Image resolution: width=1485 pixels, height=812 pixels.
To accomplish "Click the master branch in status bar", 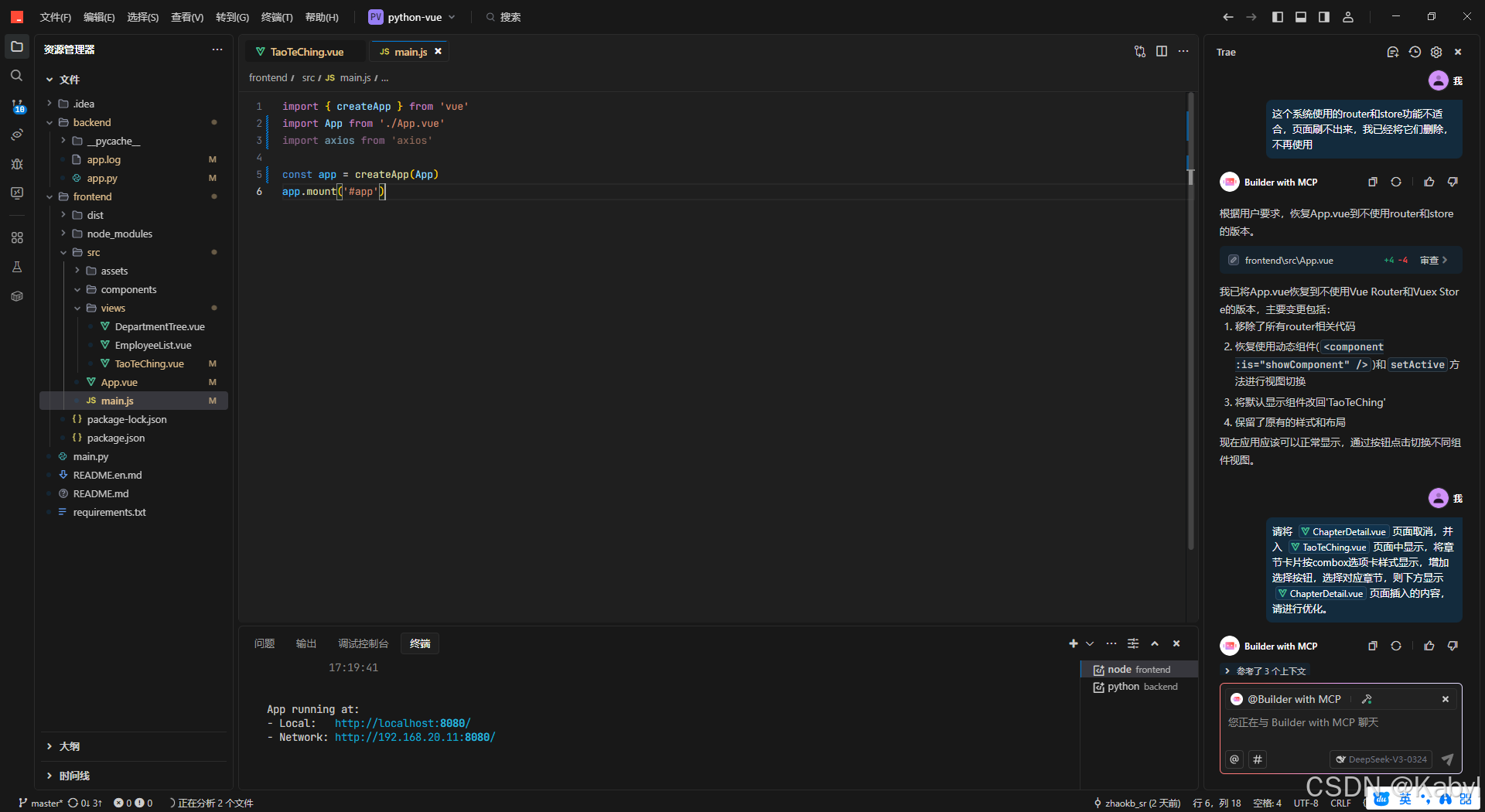I will pyautogui.click(x=40, y=803).
